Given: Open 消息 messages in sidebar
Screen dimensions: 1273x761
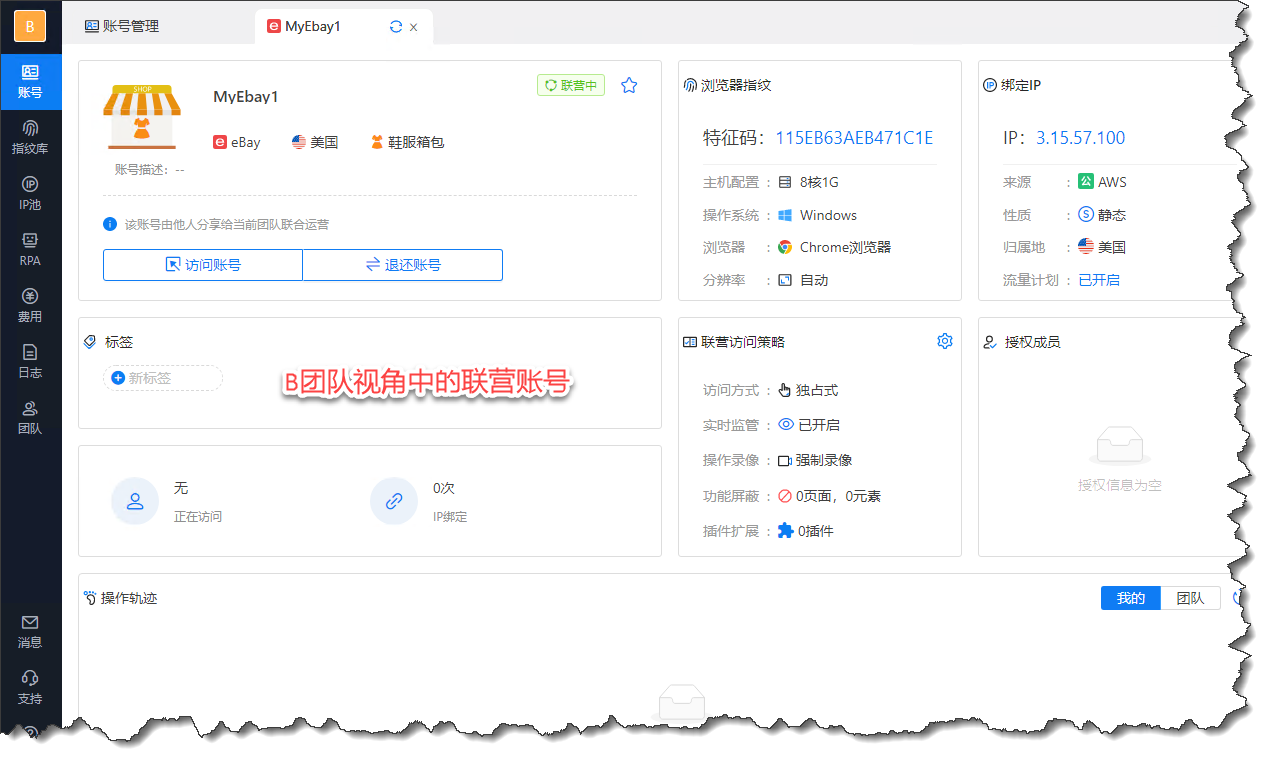Looking at the screenshot, I should (x=30, y=632).
